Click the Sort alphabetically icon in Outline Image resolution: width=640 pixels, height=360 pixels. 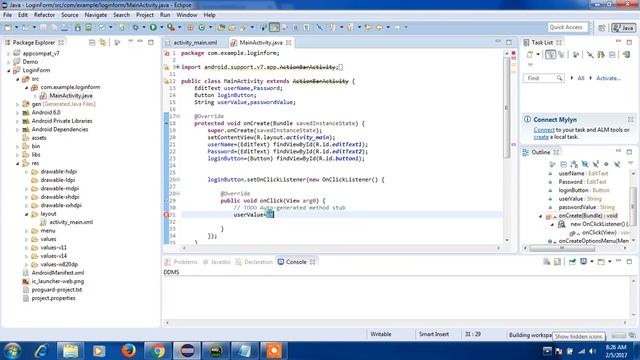[x=574, y=164]
